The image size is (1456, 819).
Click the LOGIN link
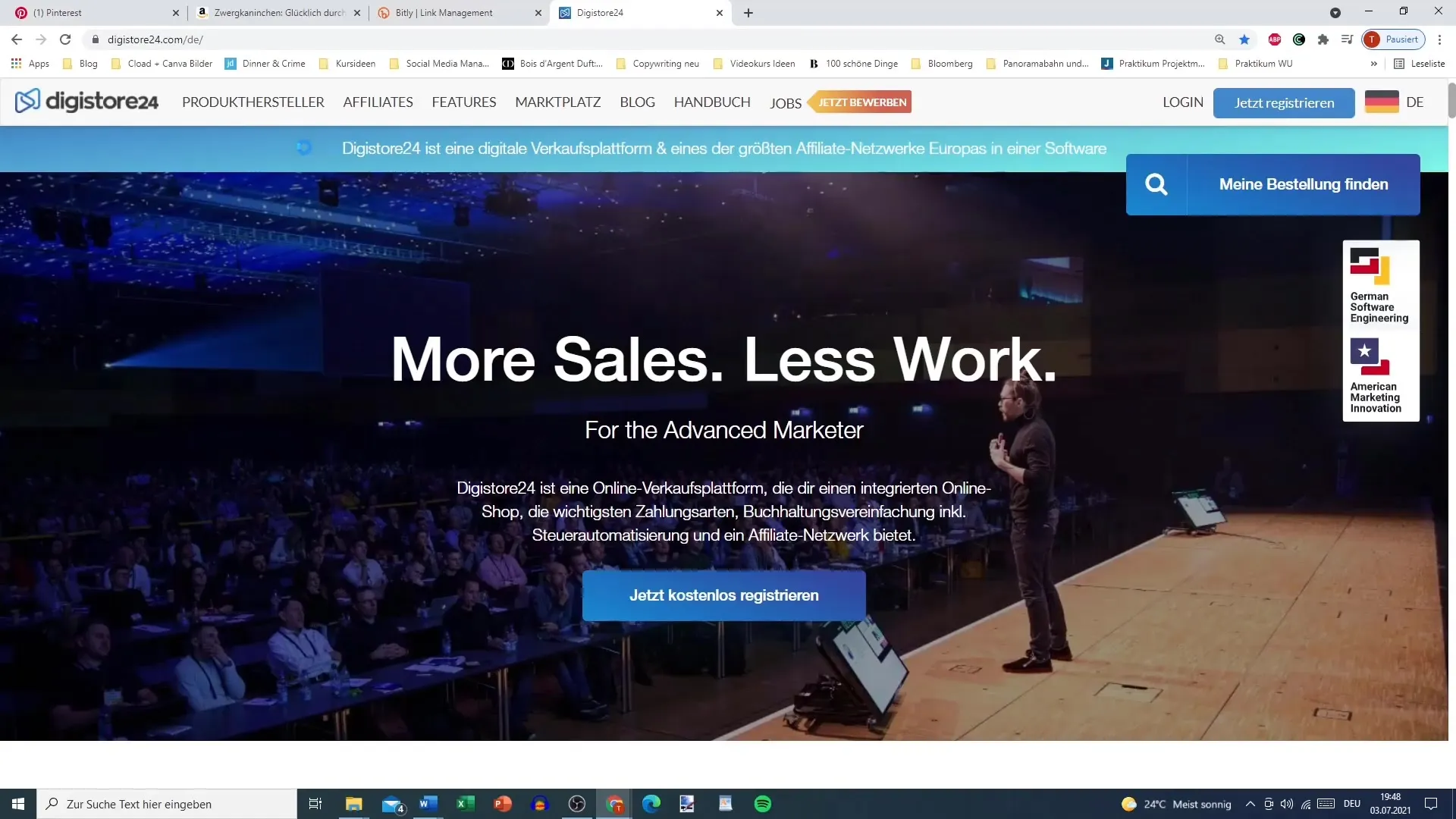[1183, 101]
